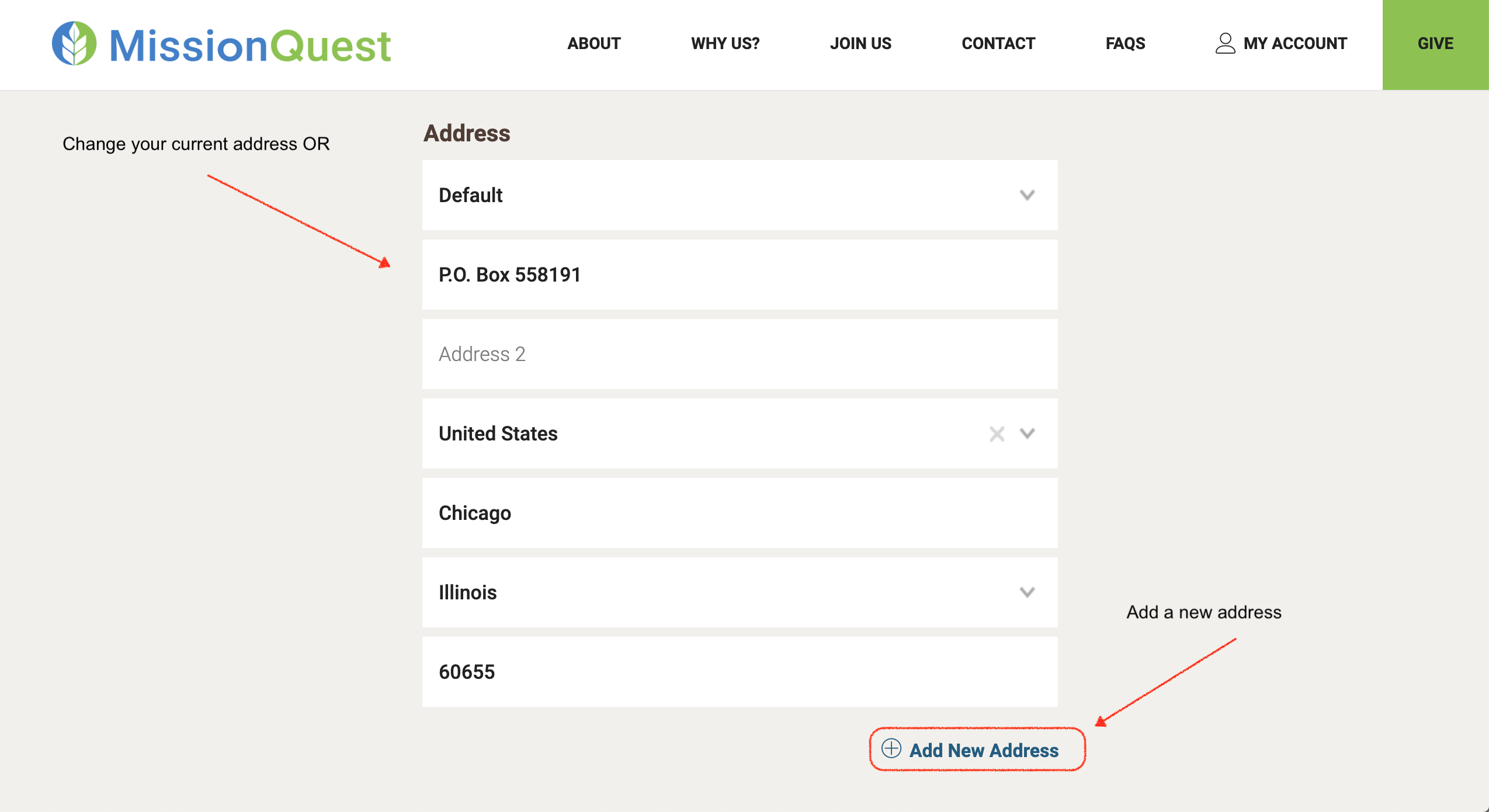
Task: Click the P.O. Box 558191 address field
Action: click(x=739, y=275)
